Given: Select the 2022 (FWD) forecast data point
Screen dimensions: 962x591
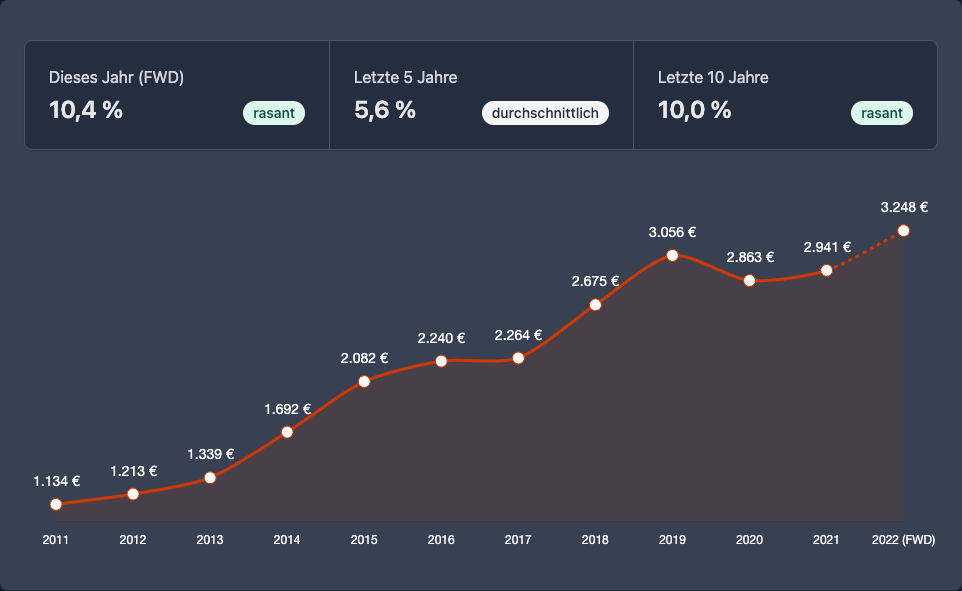Looking at the screenshot, I should 904,231.
